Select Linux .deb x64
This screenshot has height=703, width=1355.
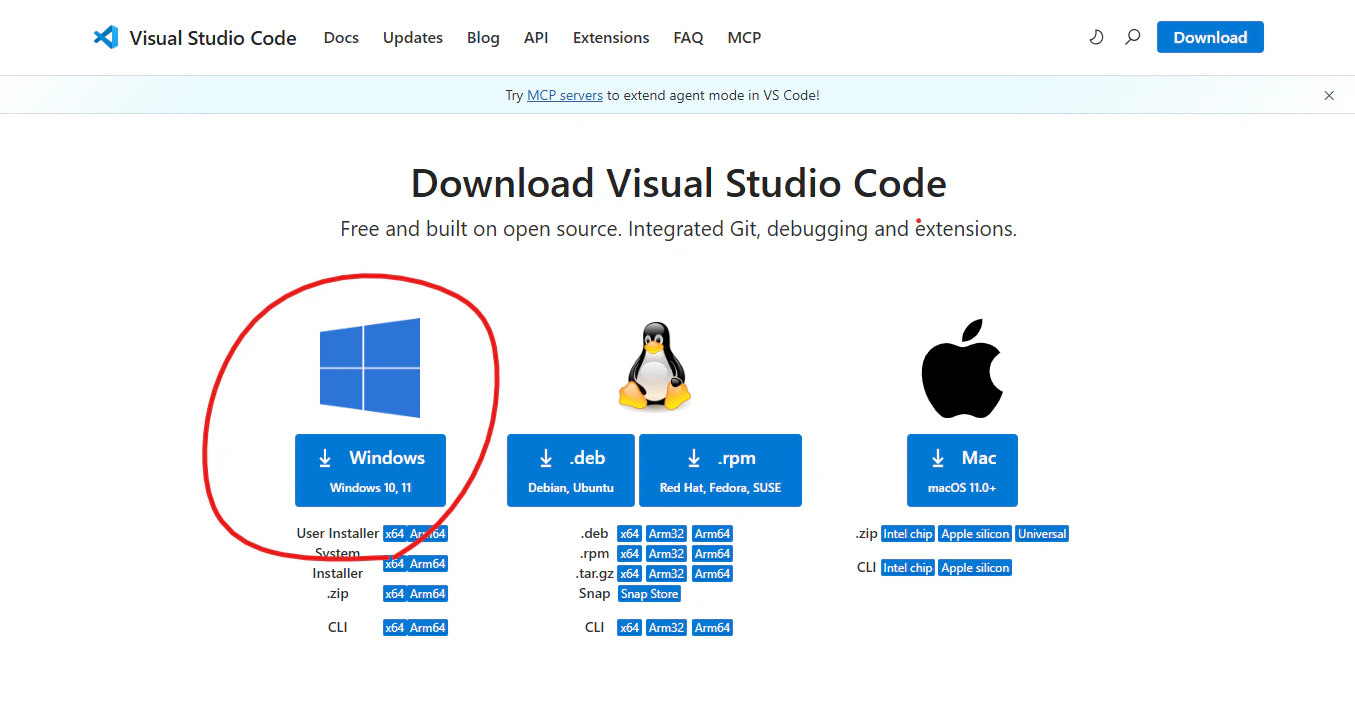[x=629, y=534]
